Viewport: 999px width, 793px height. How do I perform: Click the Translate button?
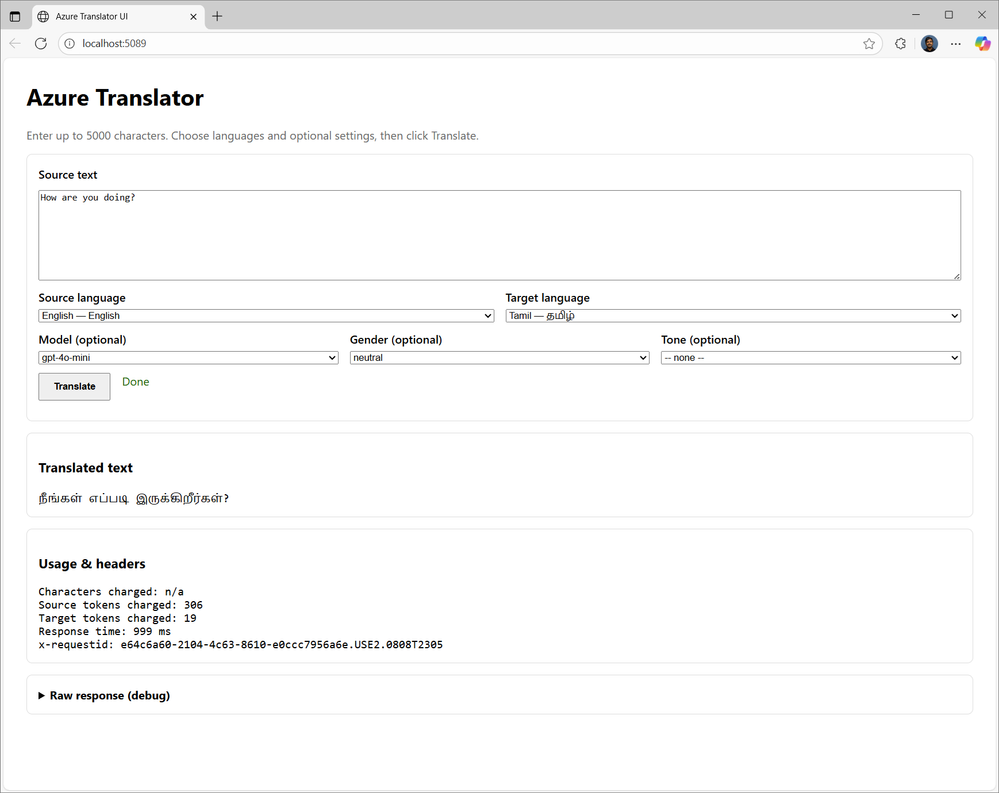click(75, 387)
